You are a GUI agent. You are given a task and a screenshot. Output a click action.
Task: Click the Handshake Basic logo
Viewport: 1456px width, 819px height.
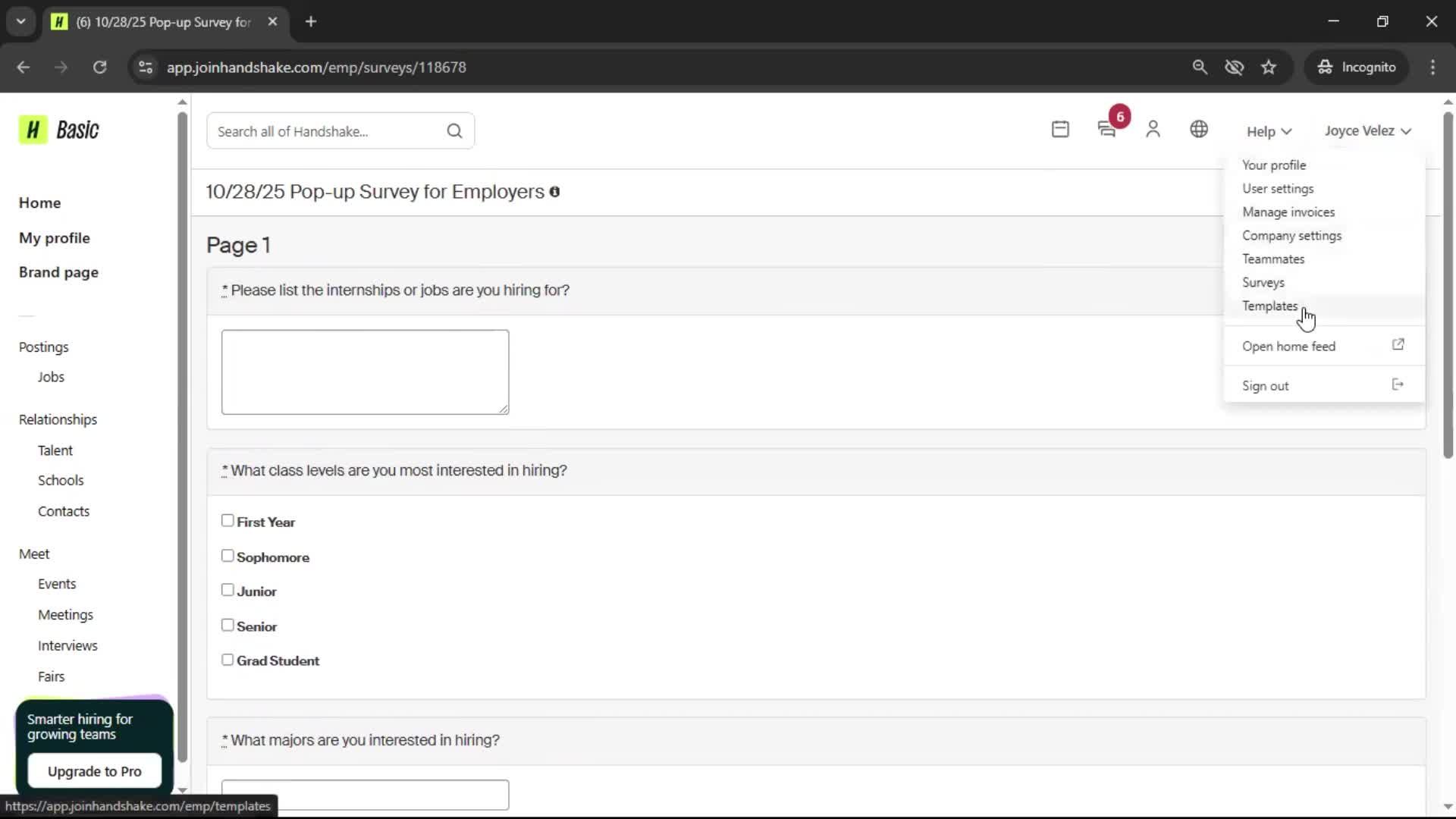coord(59,130)
